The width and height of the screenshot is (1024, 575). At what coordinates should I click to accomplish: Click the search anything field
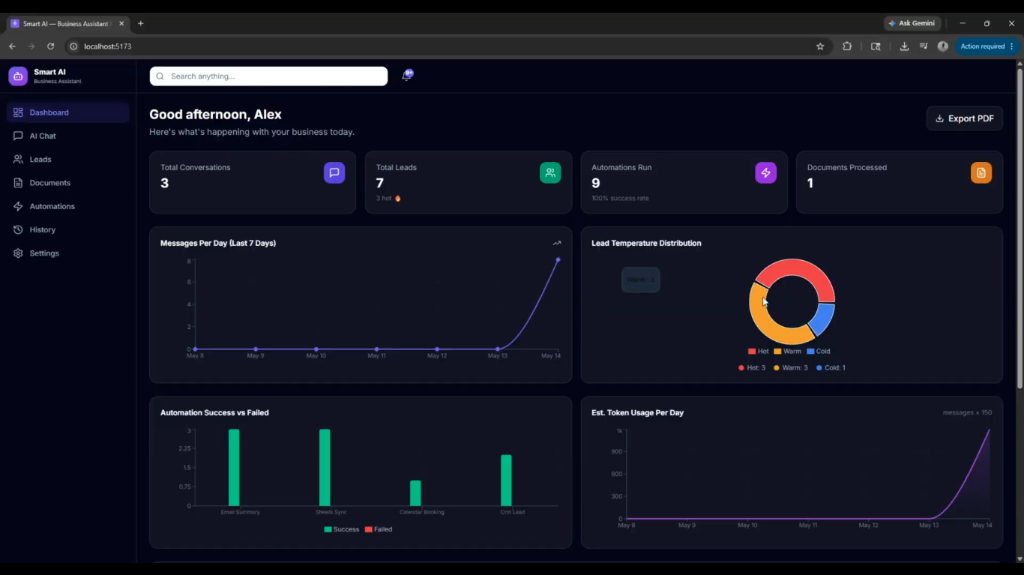click(268, 76)
